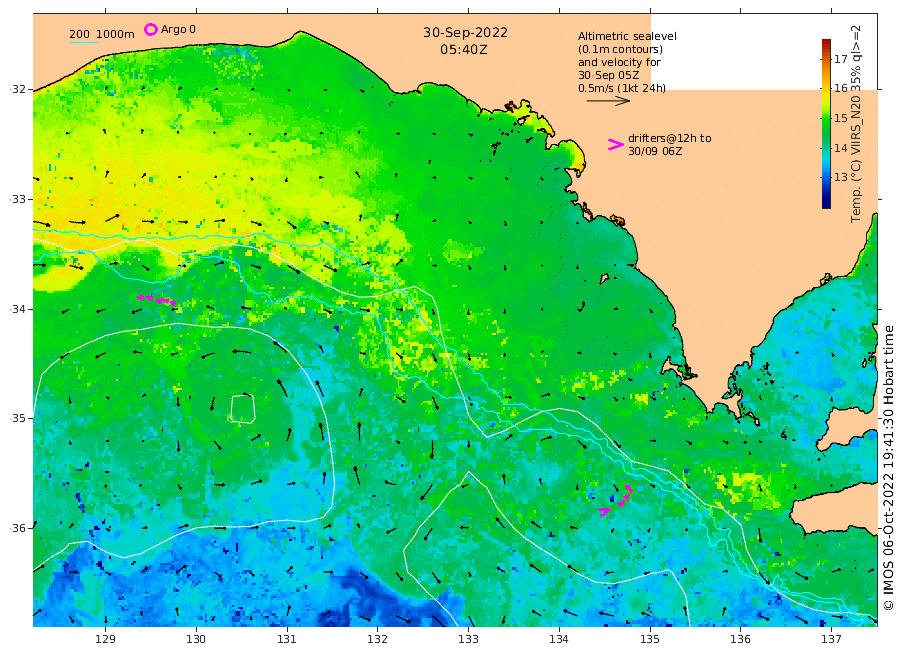The width and height of the screenshot is (900, 660).
Task: Click the magenta drifters legend arrow
Action: tap(615, 145)
